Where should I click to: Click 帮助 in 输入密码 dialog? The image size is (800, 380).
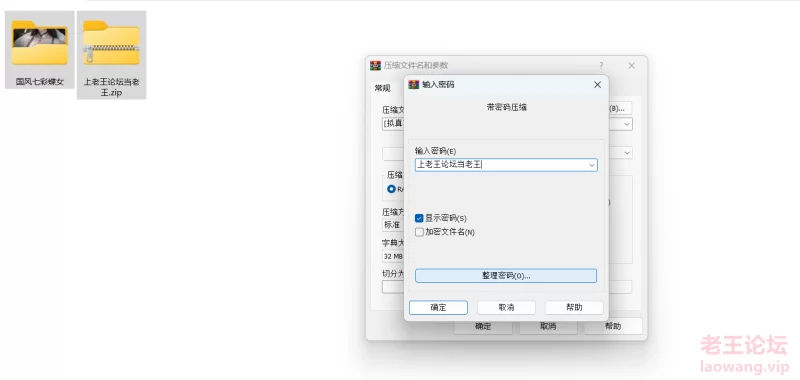pos(574,308)
